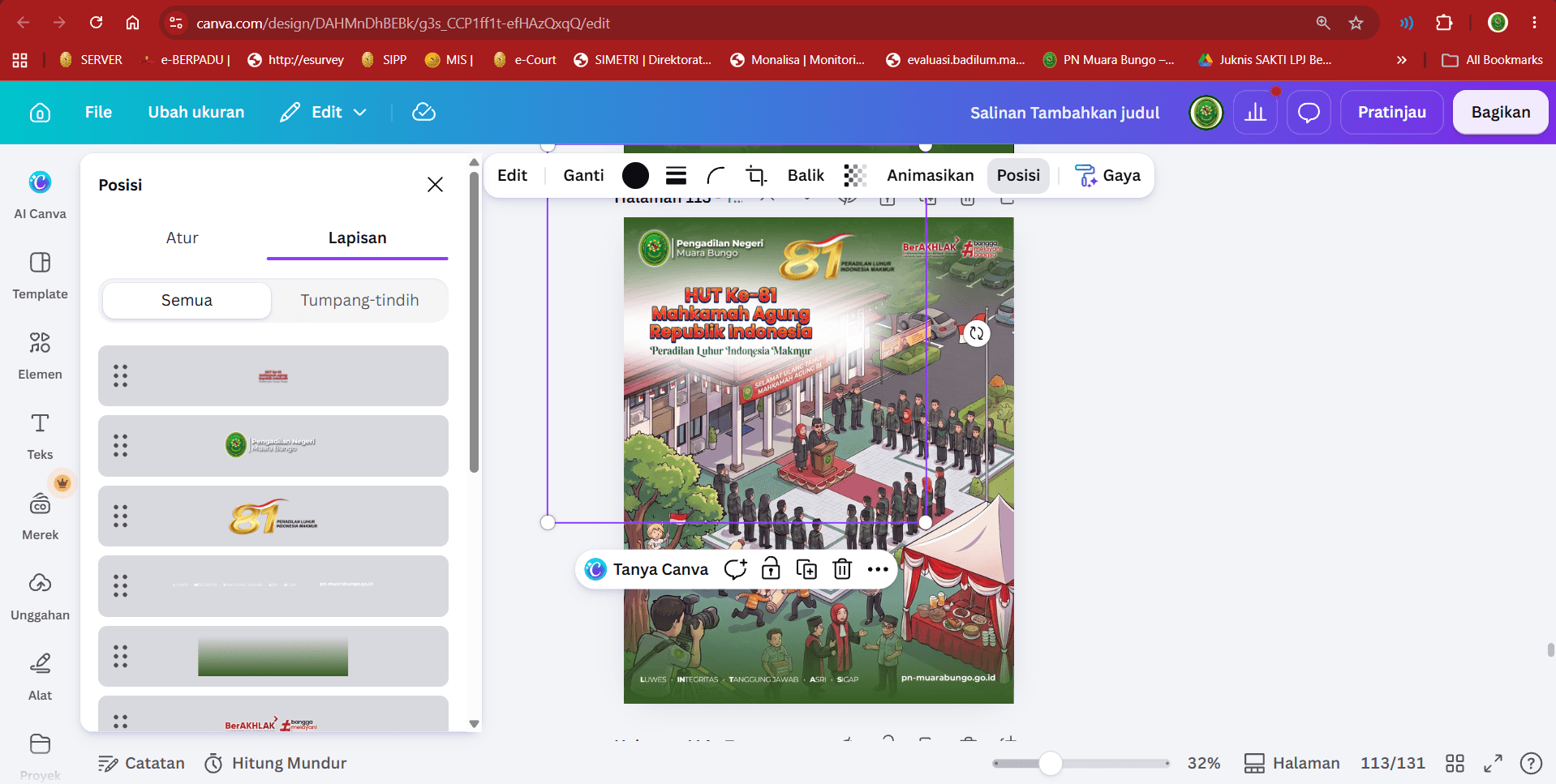Click the Tanya Canva button
Image resolution: width=1556 pixels, height=784 pixels.
647,569
